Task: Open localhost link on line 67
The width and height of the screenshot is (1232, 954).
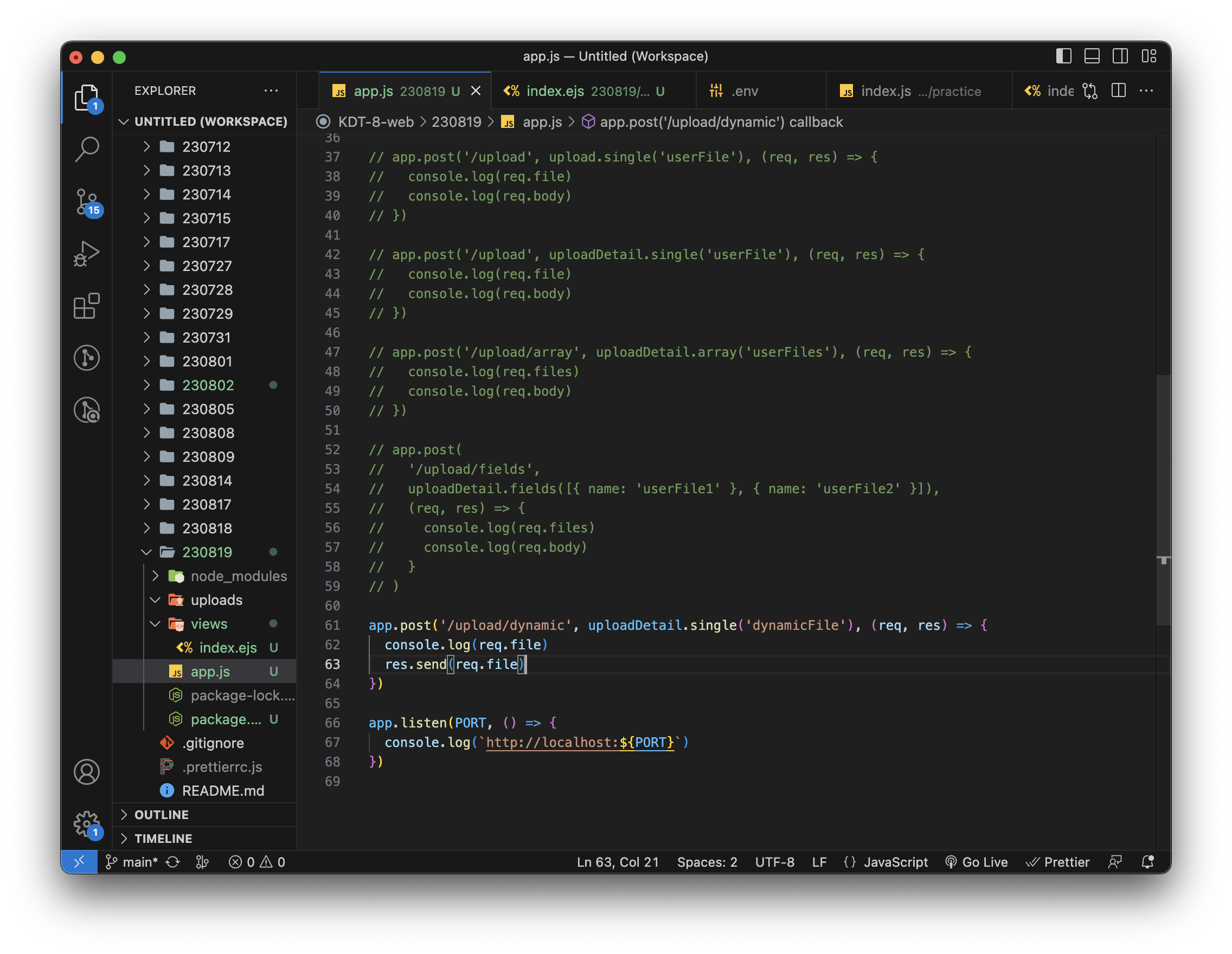Action: 580,743
